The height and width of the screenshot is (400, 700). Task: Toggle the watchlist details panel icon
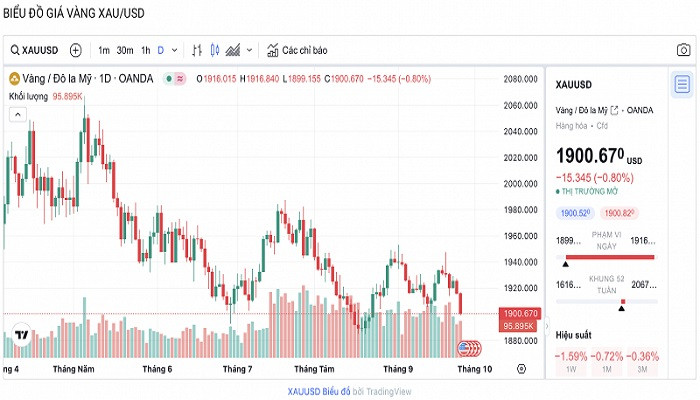coord(681,84)
